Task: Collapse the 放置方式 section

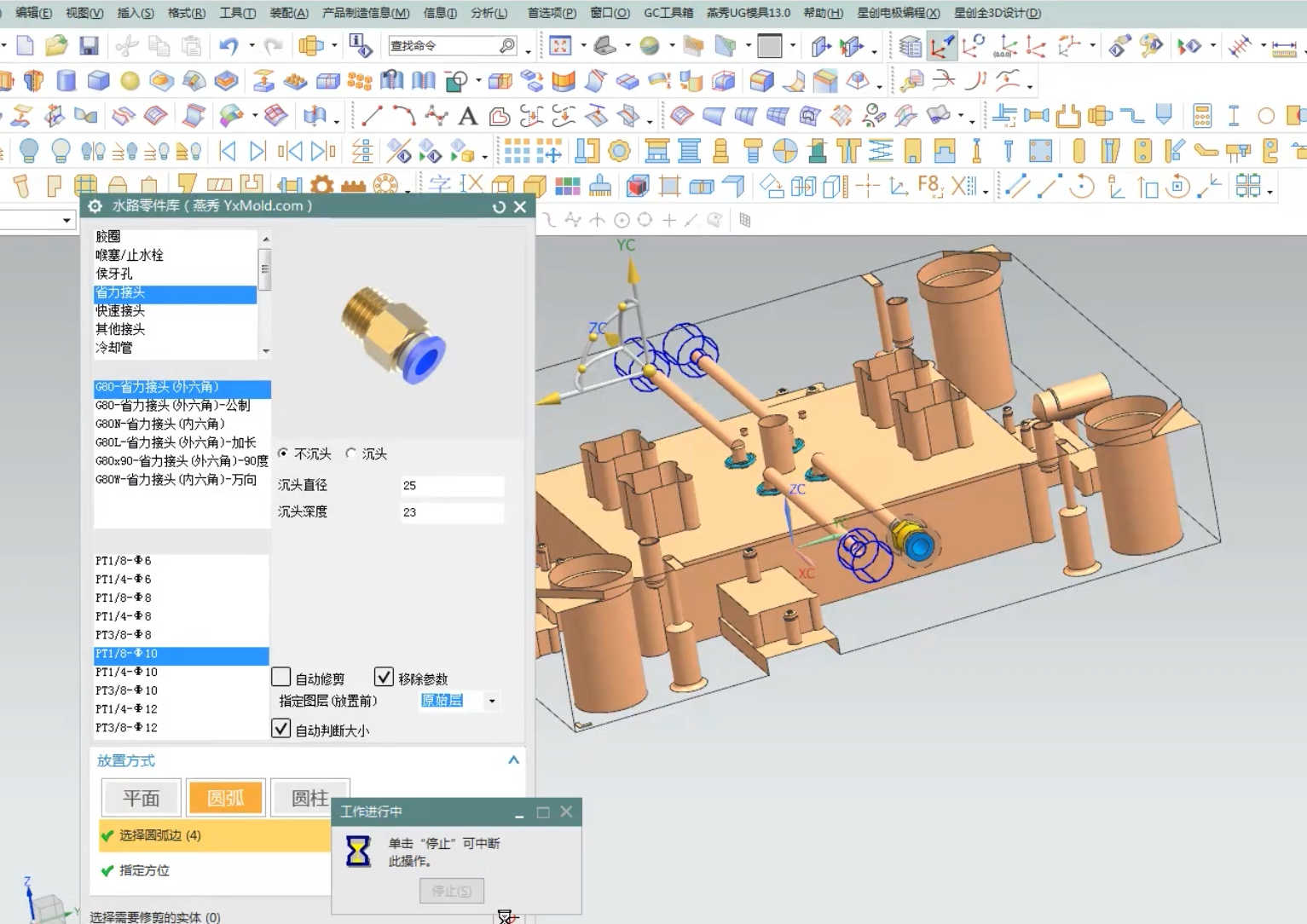Action: click(x=513, y=760)
